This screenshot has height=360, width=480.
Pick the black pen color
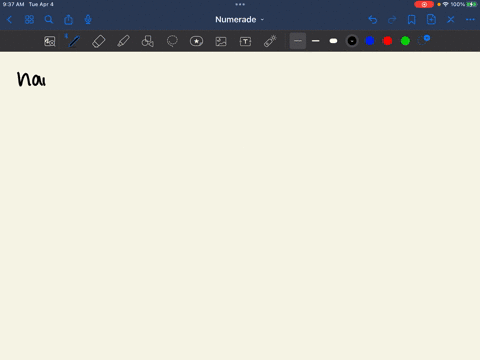click(x=352, y=41)
